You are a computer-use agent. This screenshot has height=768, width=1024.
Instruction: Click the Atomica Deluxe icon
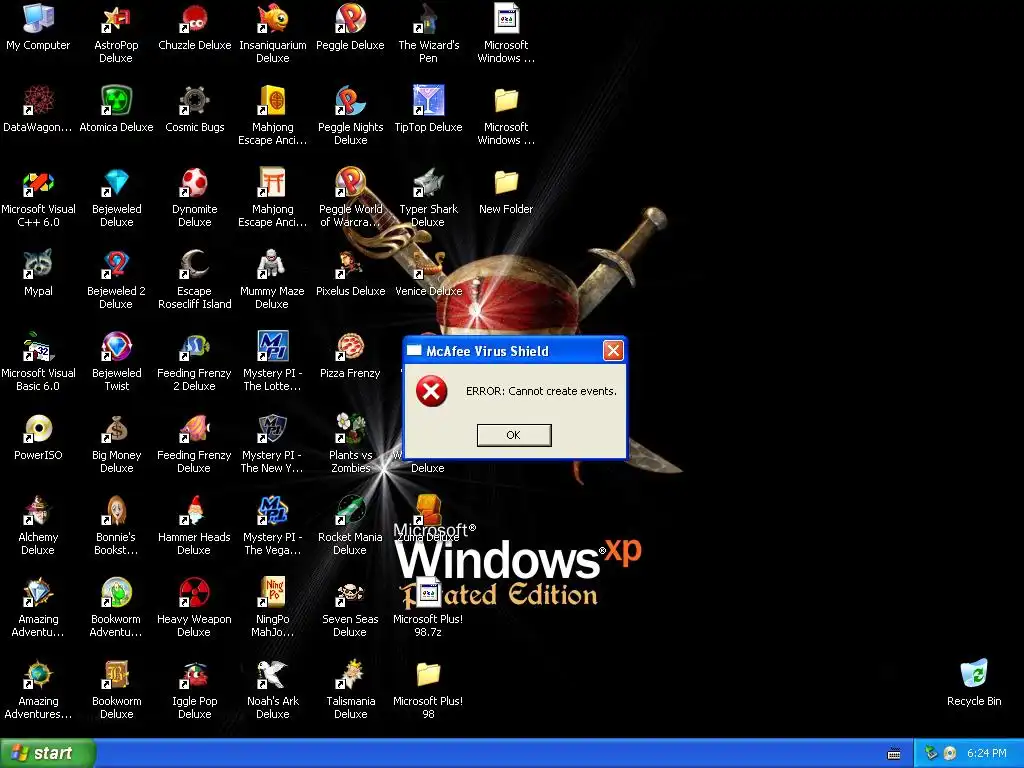[116, 101]
